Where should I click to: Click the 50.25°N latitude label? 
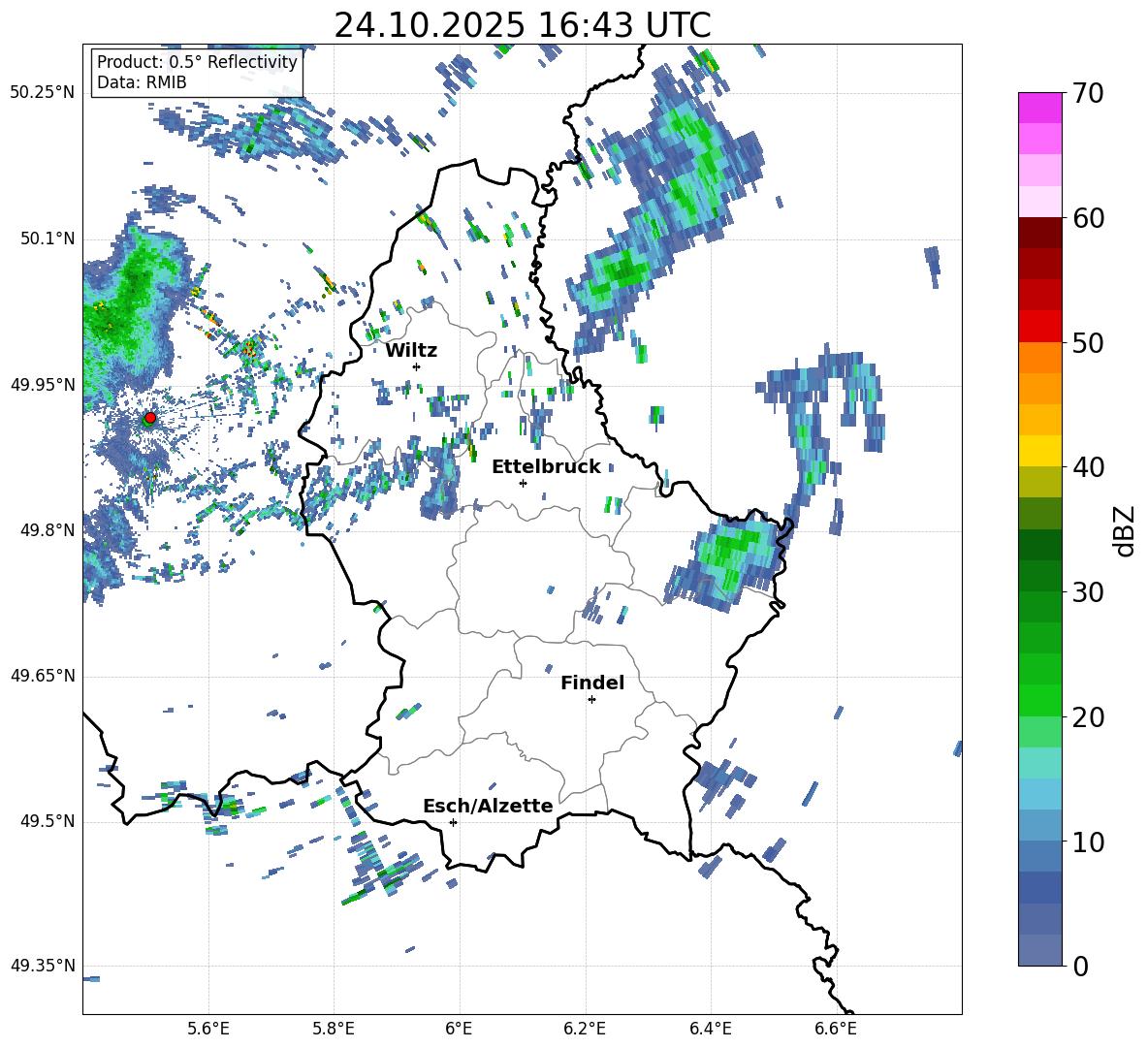[43, 93]
